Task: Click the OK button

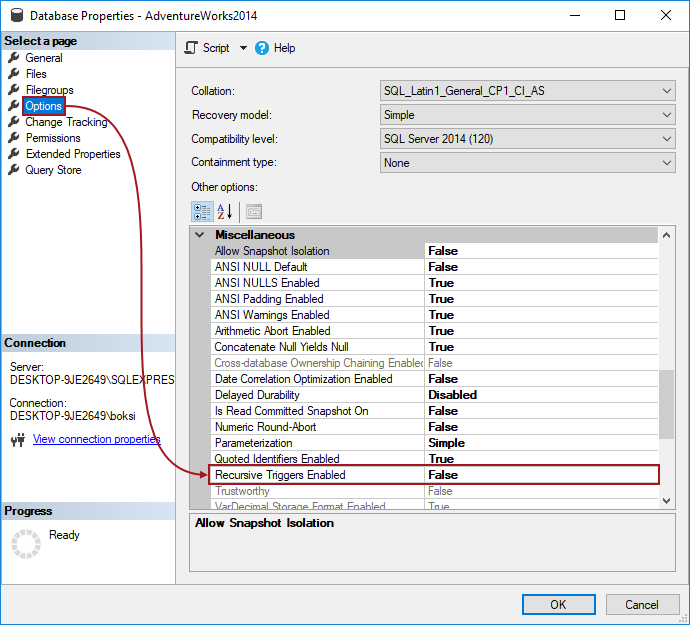Action: coord(558,604)
